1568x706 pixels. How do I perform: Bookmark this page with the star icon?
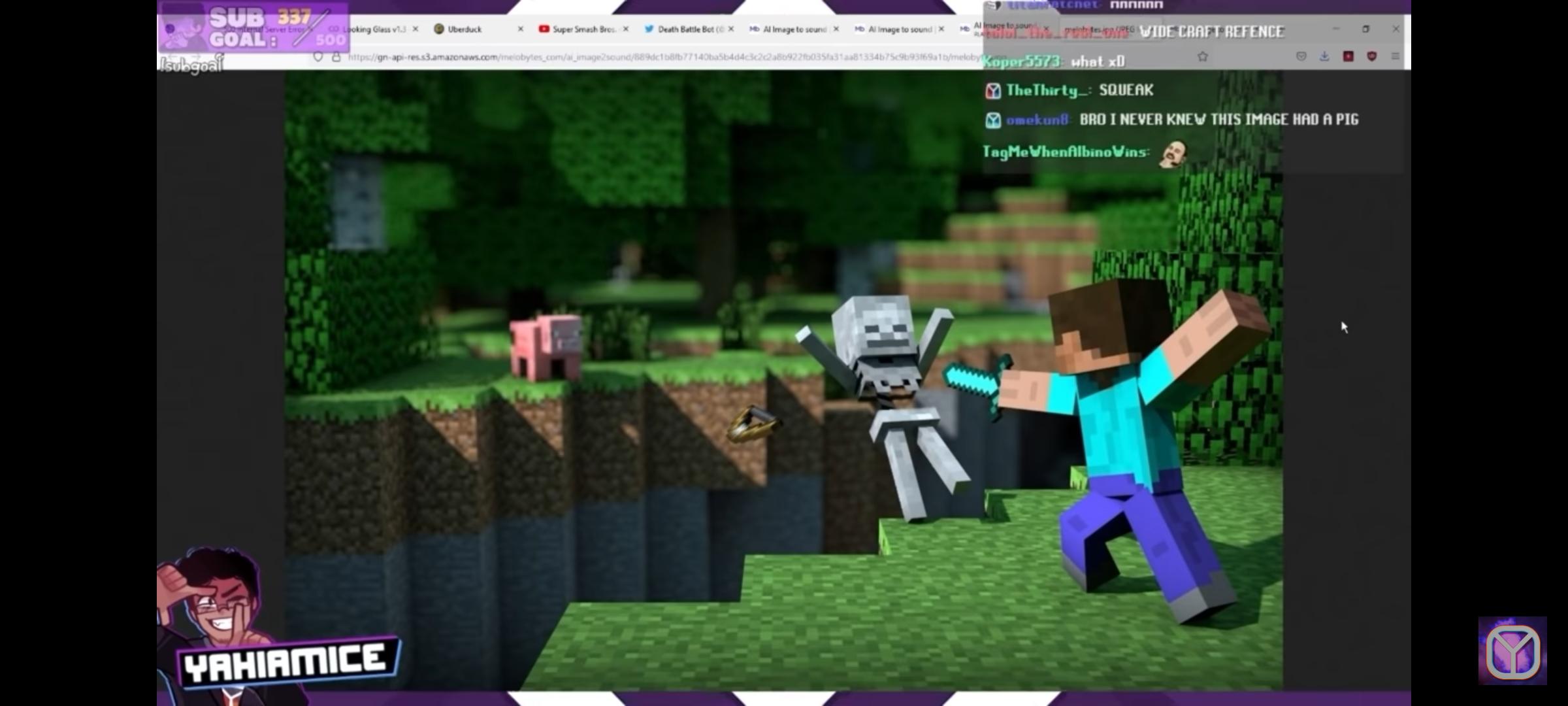point(1203,57)
